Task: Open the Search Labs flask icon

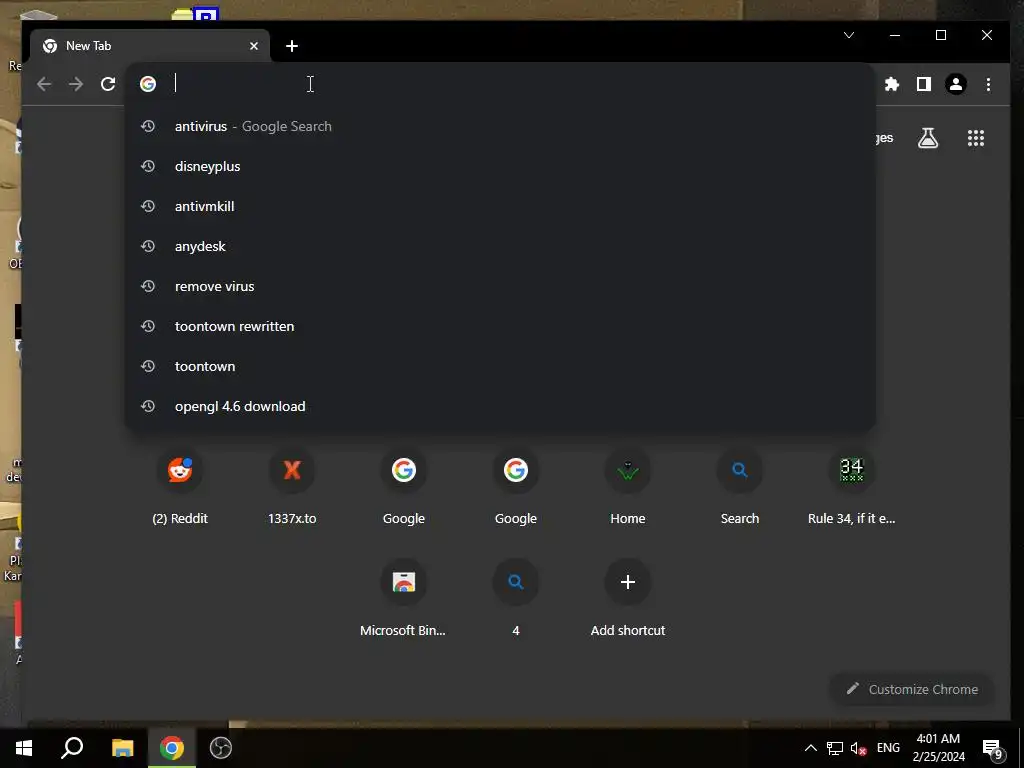Action: pos(928,138)
